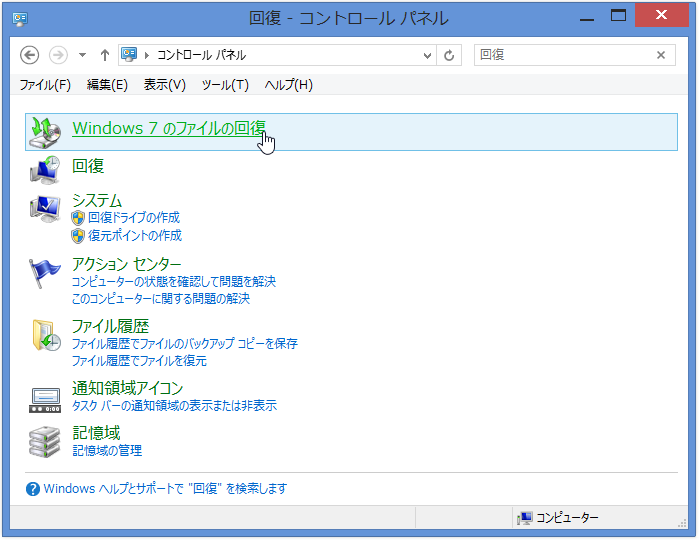Click the Action Center blue flag icon
Image resolution: width=699 pixels, height=540 pixels.
click(45, 272)
